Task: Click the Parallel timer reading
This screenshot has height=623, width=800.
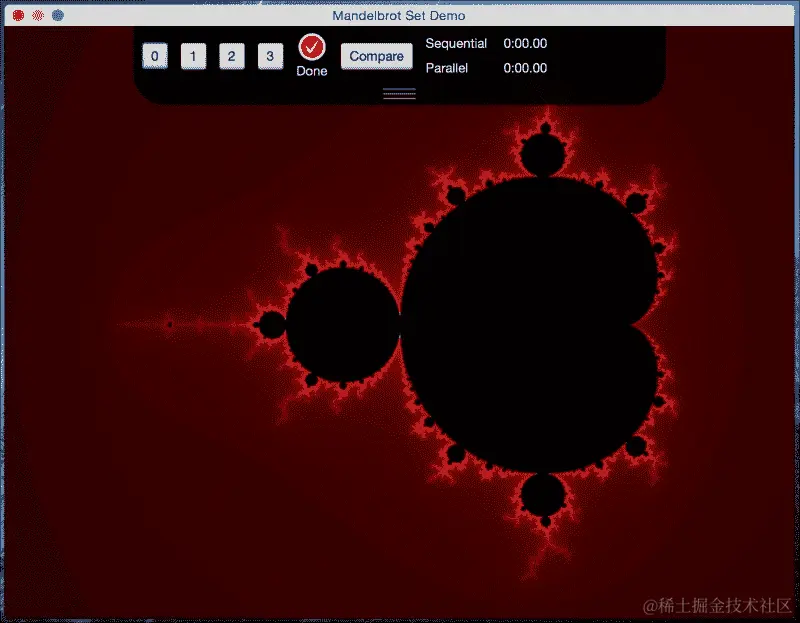Action: click(527, 68)
